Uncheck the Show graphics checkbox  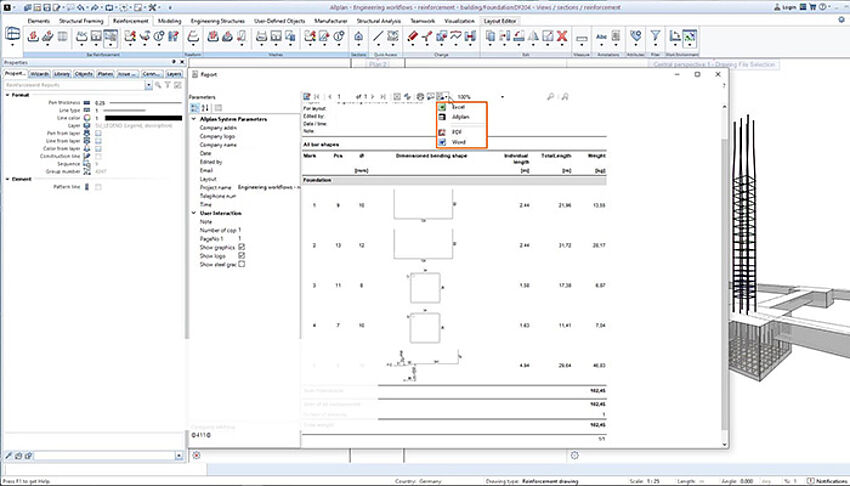(x=241, y=247)
